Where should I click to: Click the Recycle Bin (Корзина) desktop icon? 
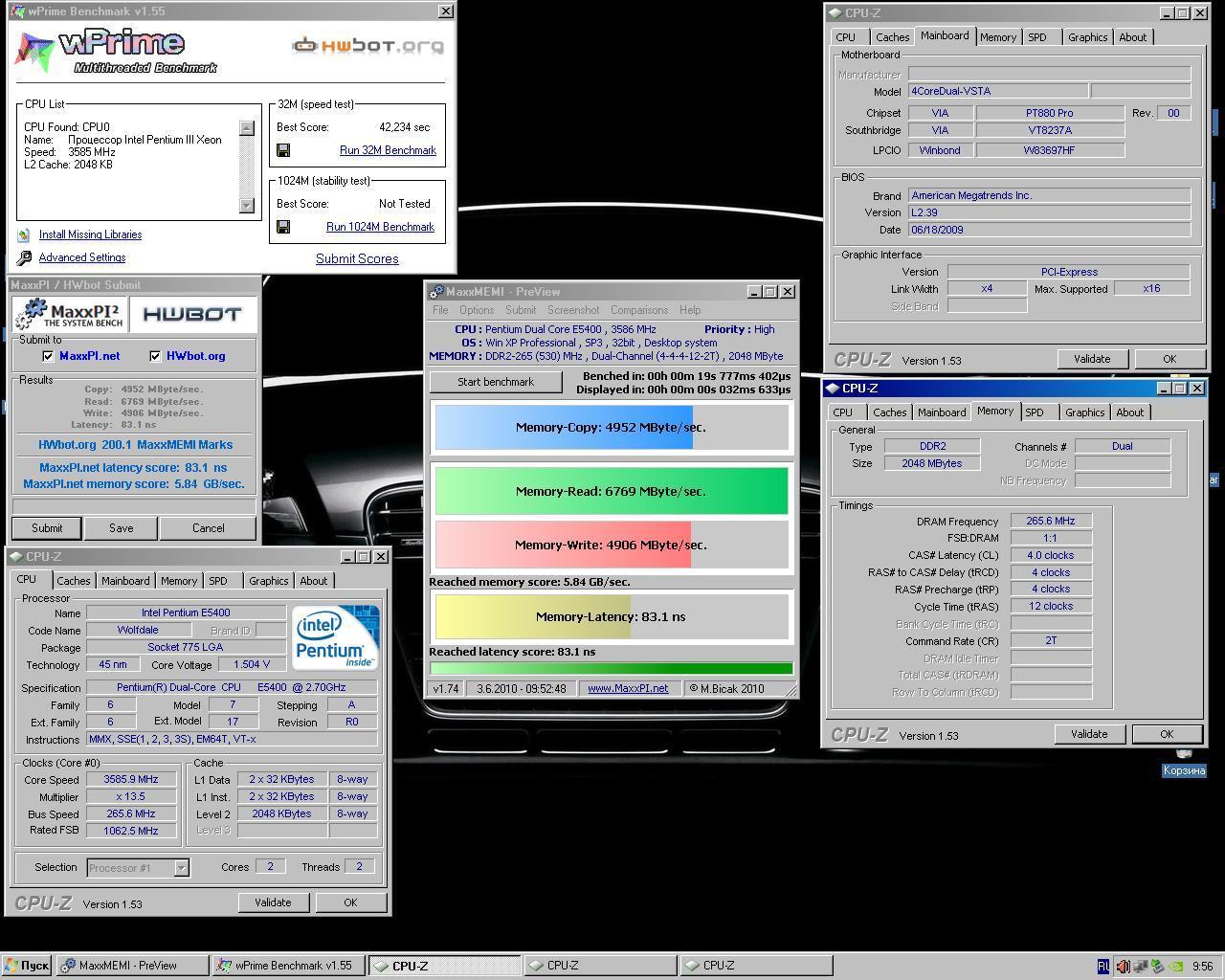1184,764
